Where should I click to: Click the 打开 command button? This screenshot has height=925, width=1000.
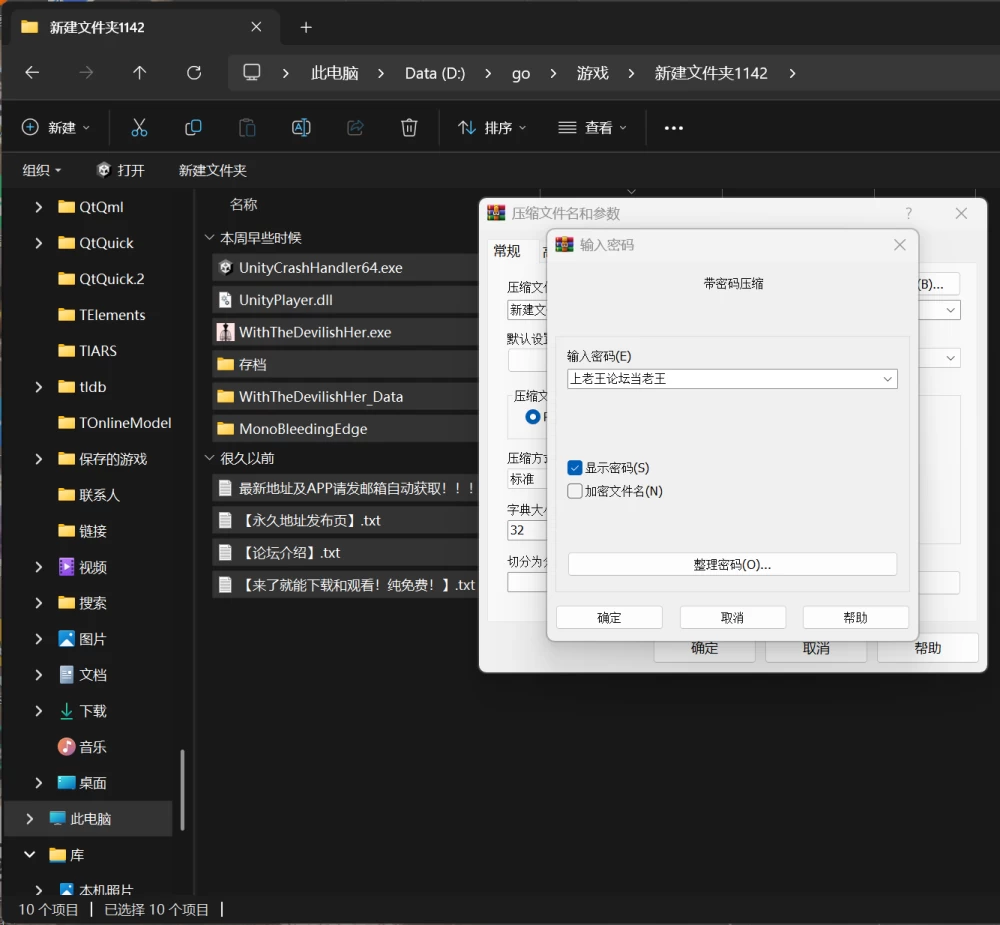pyautogui.click(x=121, y=170)
